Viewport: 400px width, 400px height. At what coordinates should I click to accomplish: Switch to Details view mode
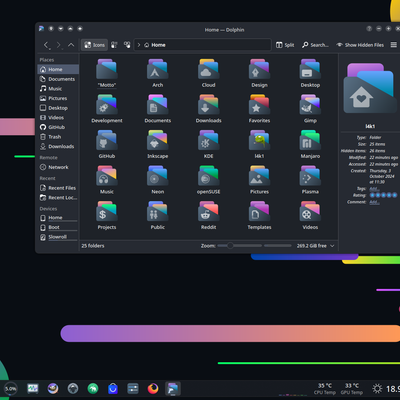tap(127, 45)
